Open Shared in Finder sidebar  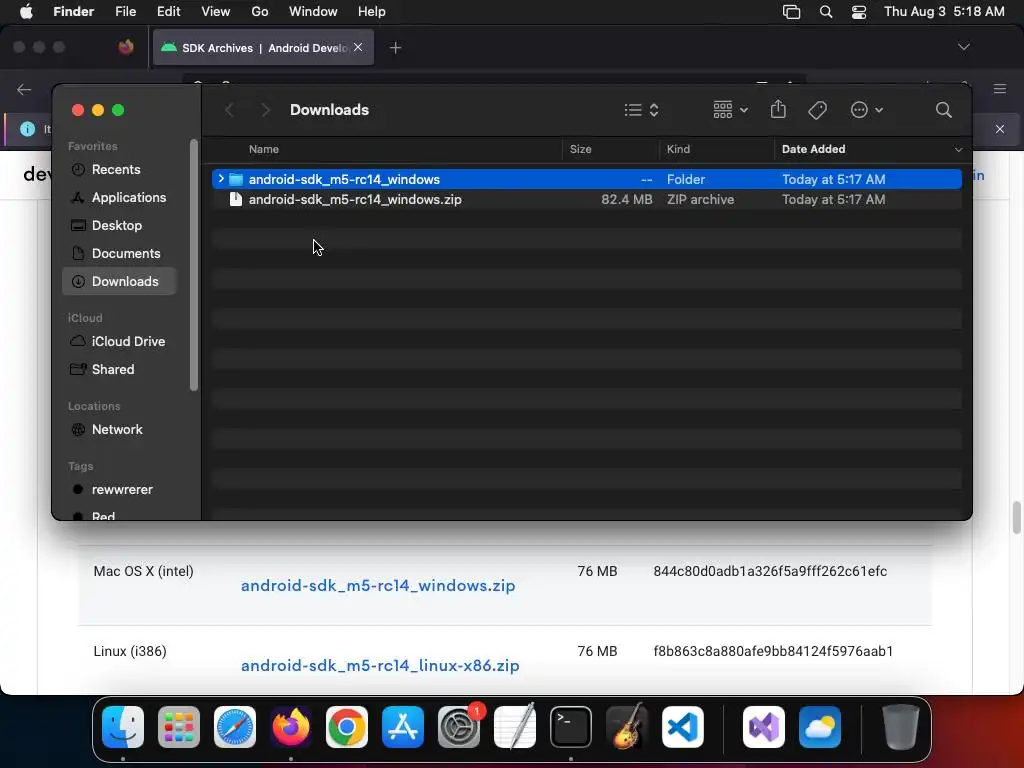tap(119, 370)
